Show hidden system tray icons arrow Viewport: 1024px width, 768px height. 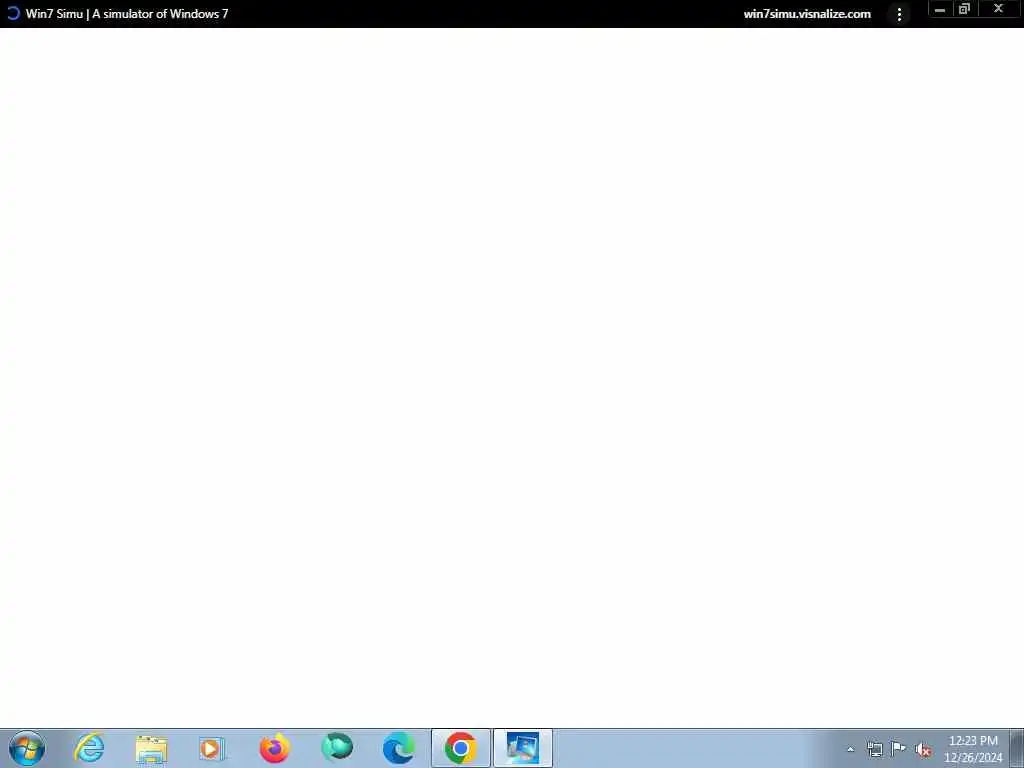coord(850,750)
